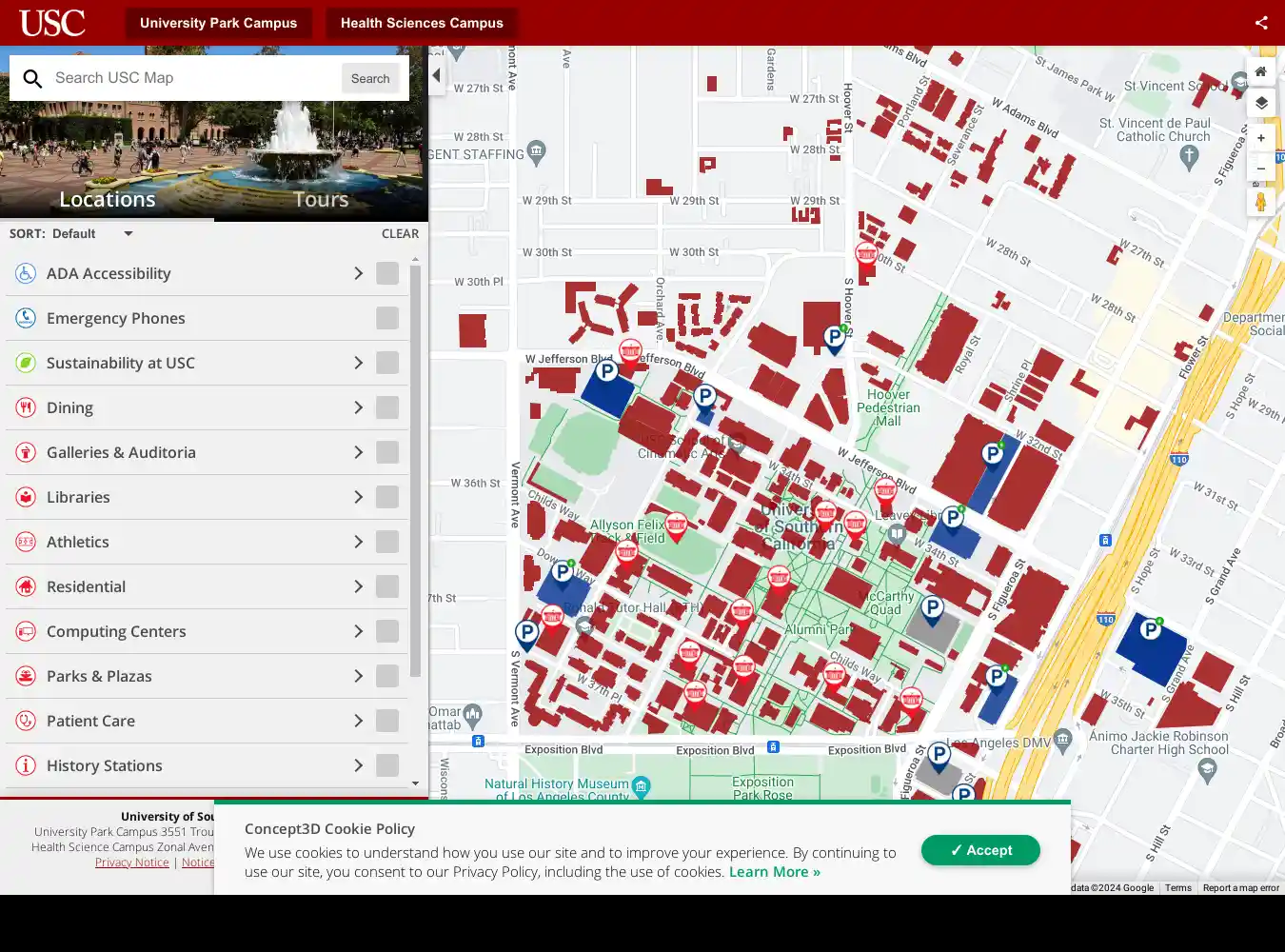The width and height of the screenshot is (1285, 952).
Task: Expand the Residential category chevron
Action: pos(359,586)
